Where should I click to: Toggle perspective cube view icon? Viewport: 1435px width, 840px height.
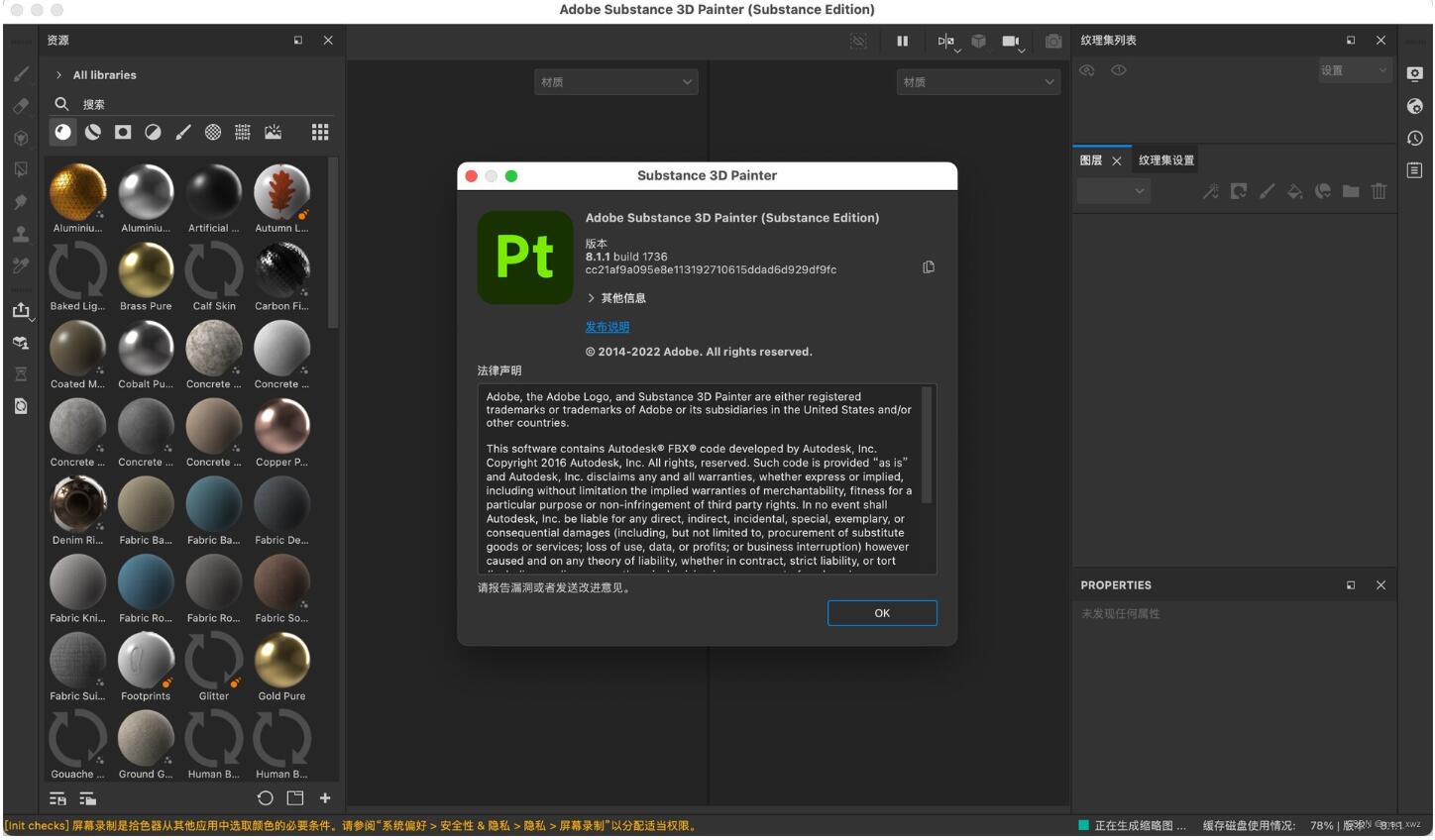(978, 41)
